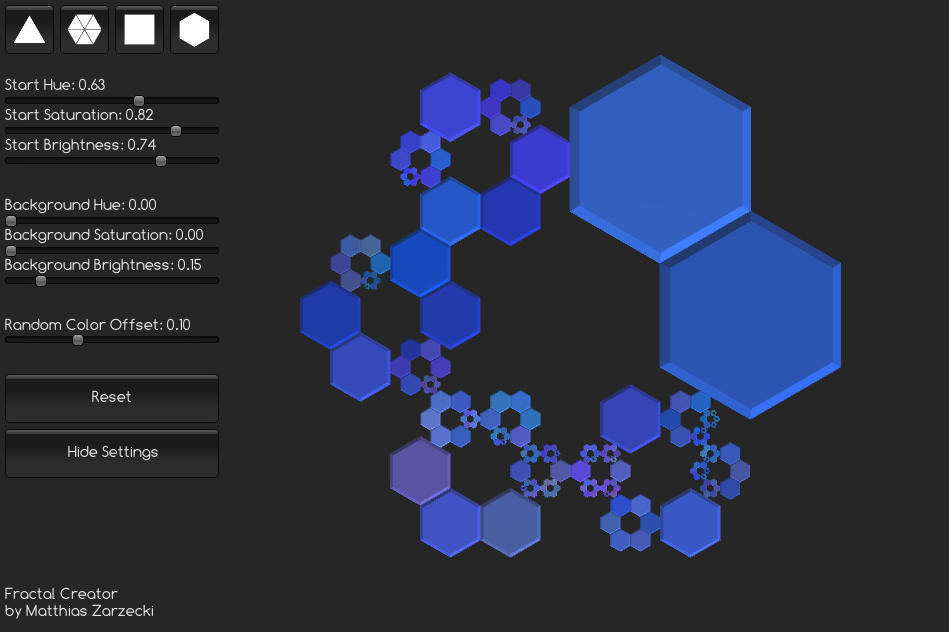949x632 pixels.
Task: Pick the square fractal shape
Action: 139,30
